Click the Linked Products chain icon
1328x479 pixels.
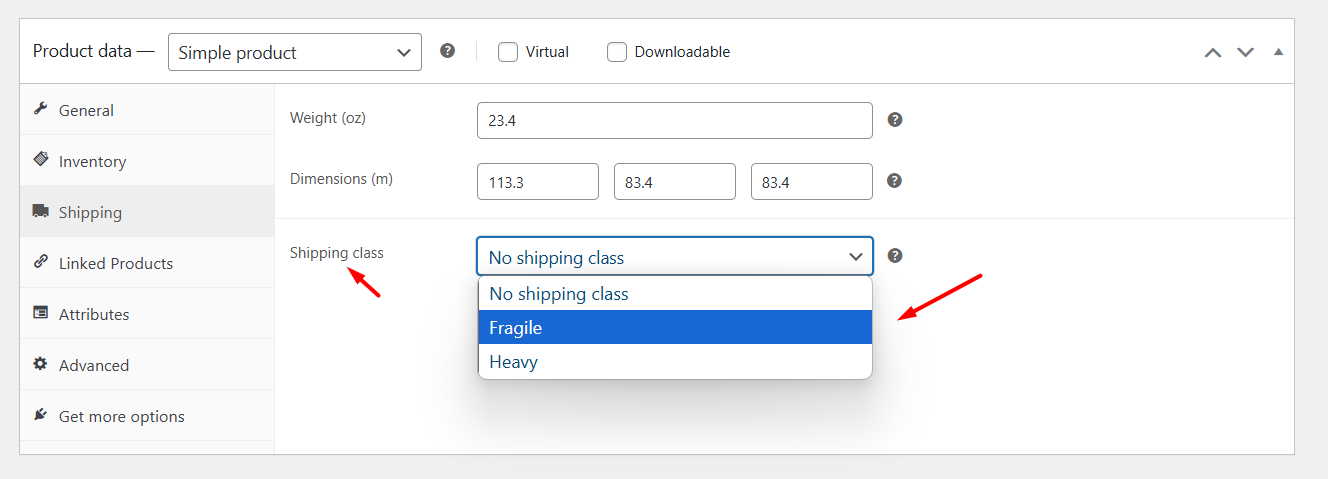[41, 262]
